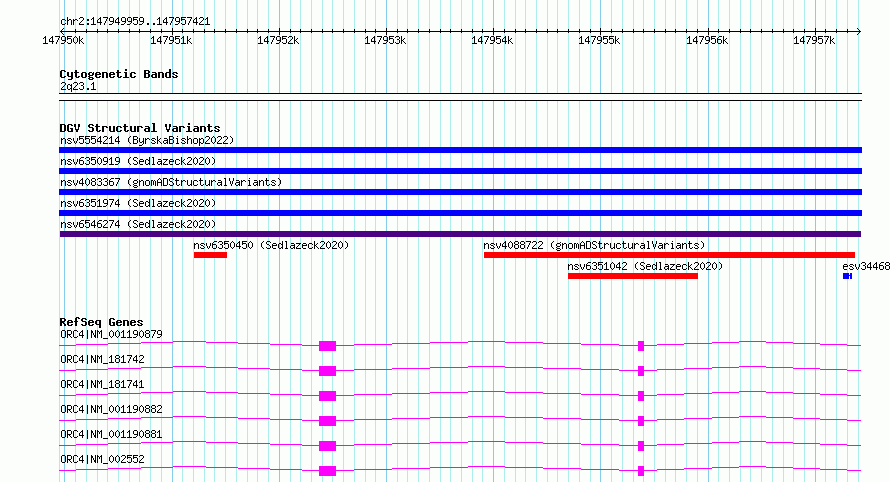Click the 147954k ruler tick label

492,41
